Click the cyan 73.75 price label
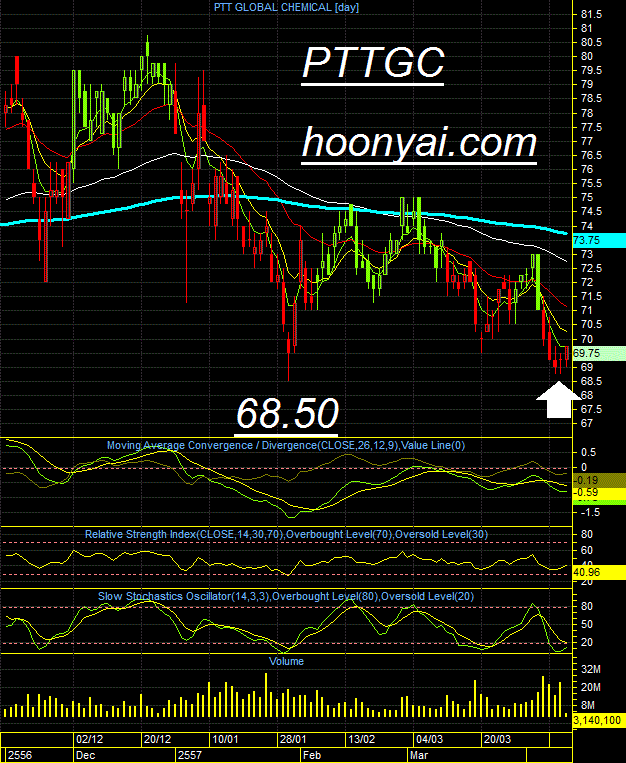The image size is (626, 763). 599,240
